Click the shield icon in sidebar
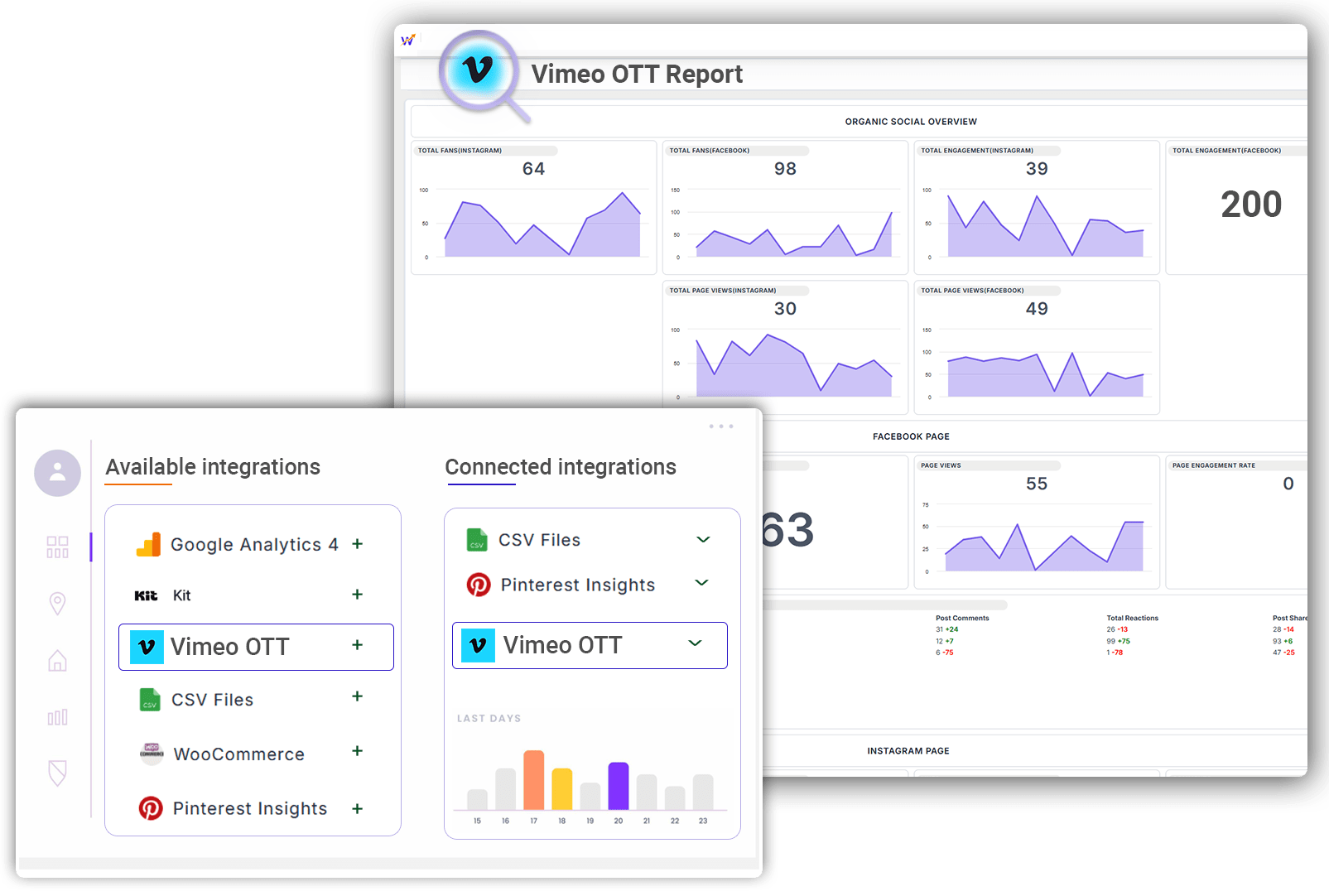The width and height of the screenshot is (1329, 896). 57,773
